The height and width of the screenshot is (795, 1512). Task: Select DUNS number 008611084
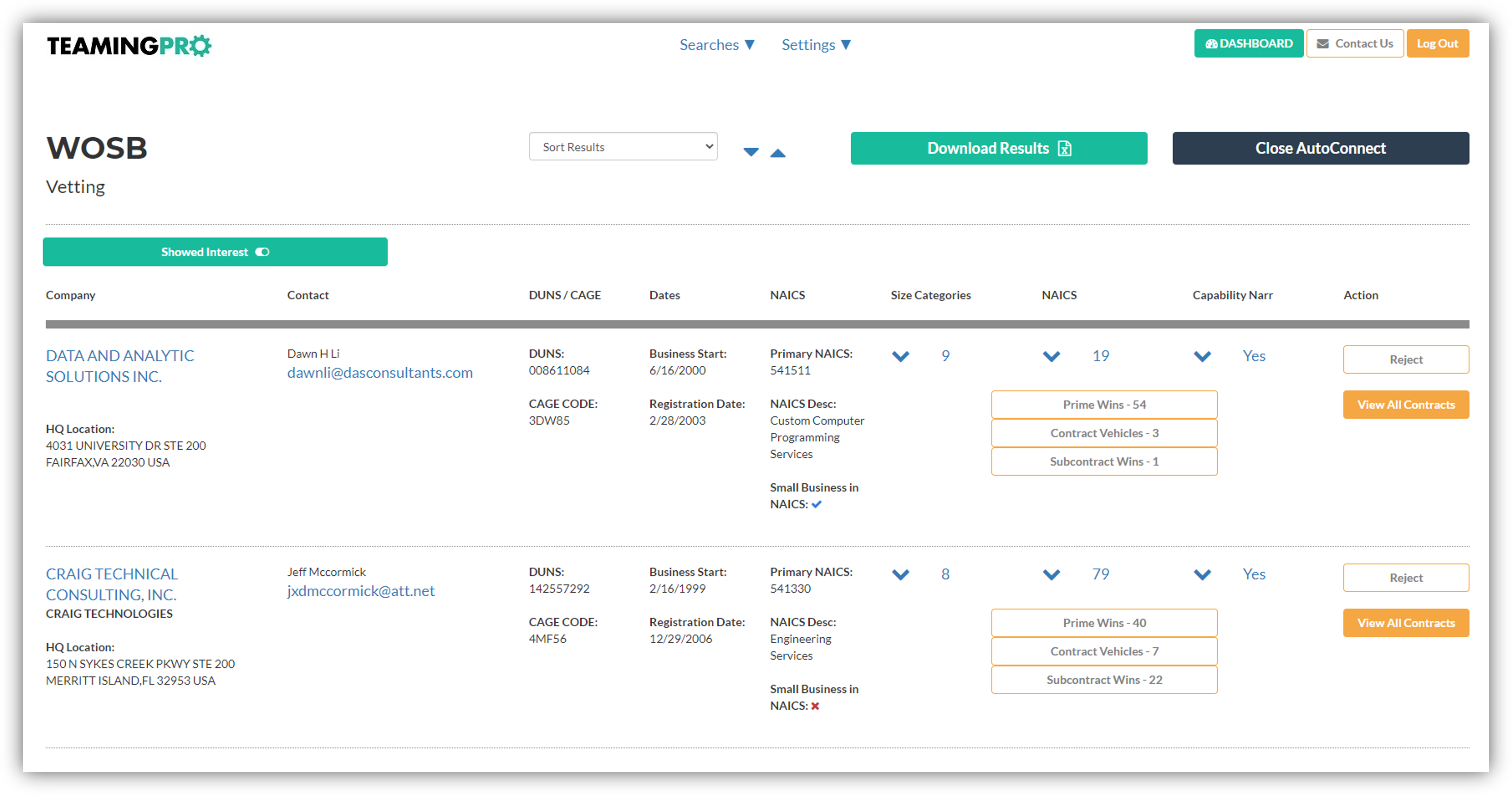pos(559,370)
